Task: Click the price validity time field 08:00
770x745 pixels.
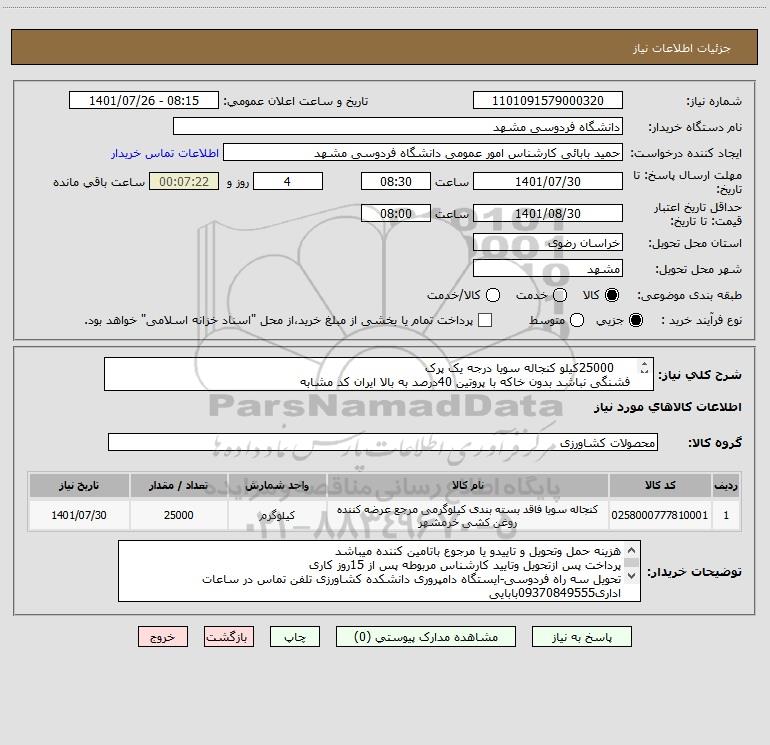Action: (396, 213)
